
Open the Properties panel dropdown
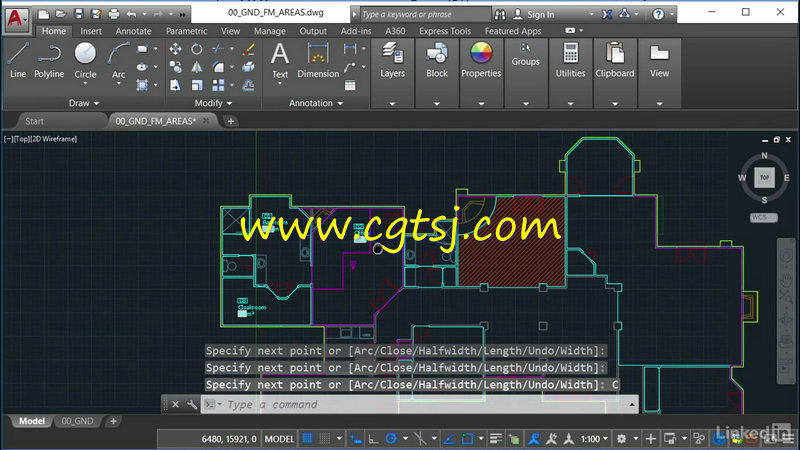481,104
